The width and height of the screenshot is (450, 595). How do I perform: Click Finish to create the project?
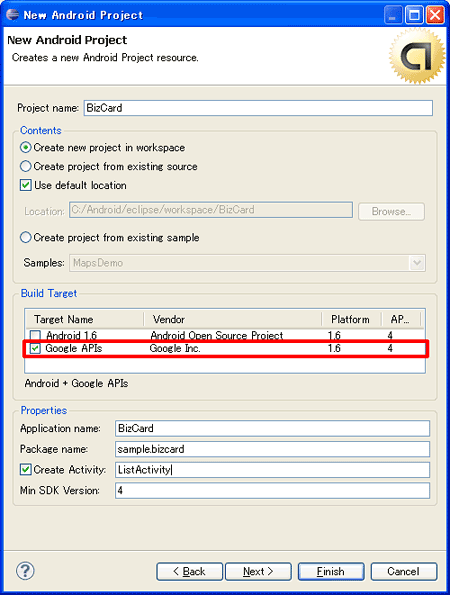[331, 571]
